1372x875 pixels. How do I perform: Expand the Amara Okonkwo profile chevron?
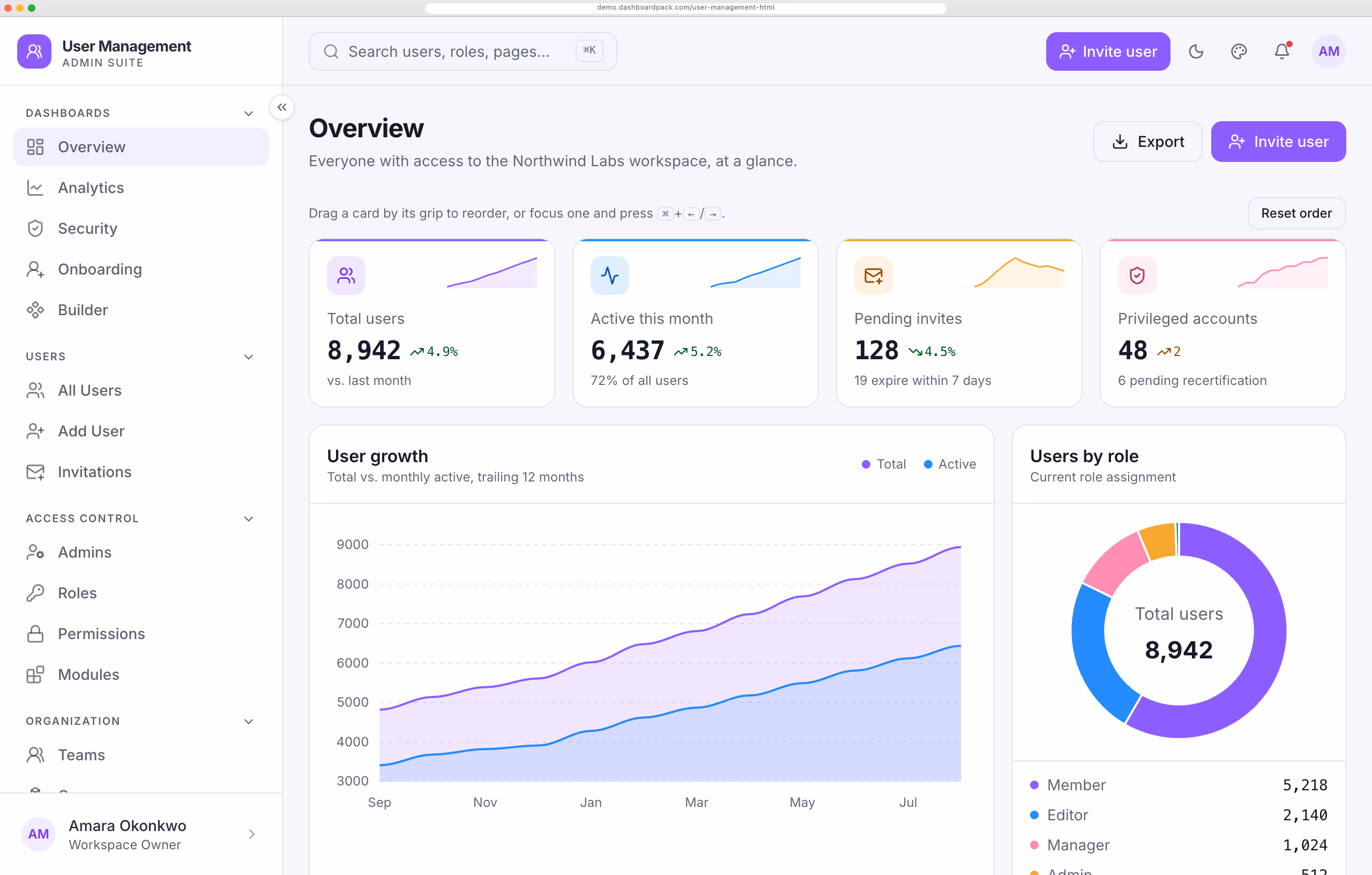[x=251, y=834]
